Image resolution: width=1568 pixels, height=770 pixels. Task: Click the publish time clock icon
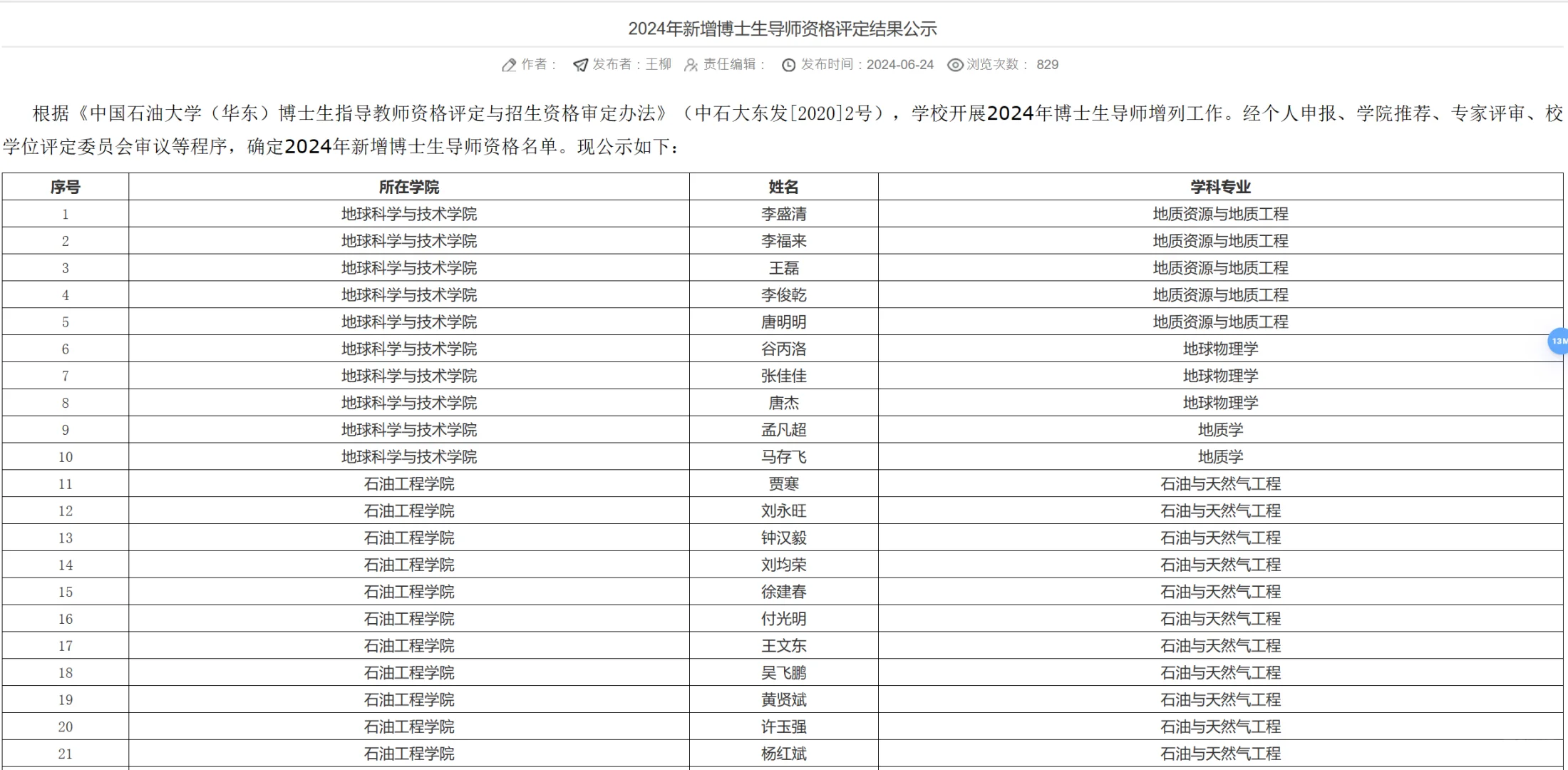(788, 65)
